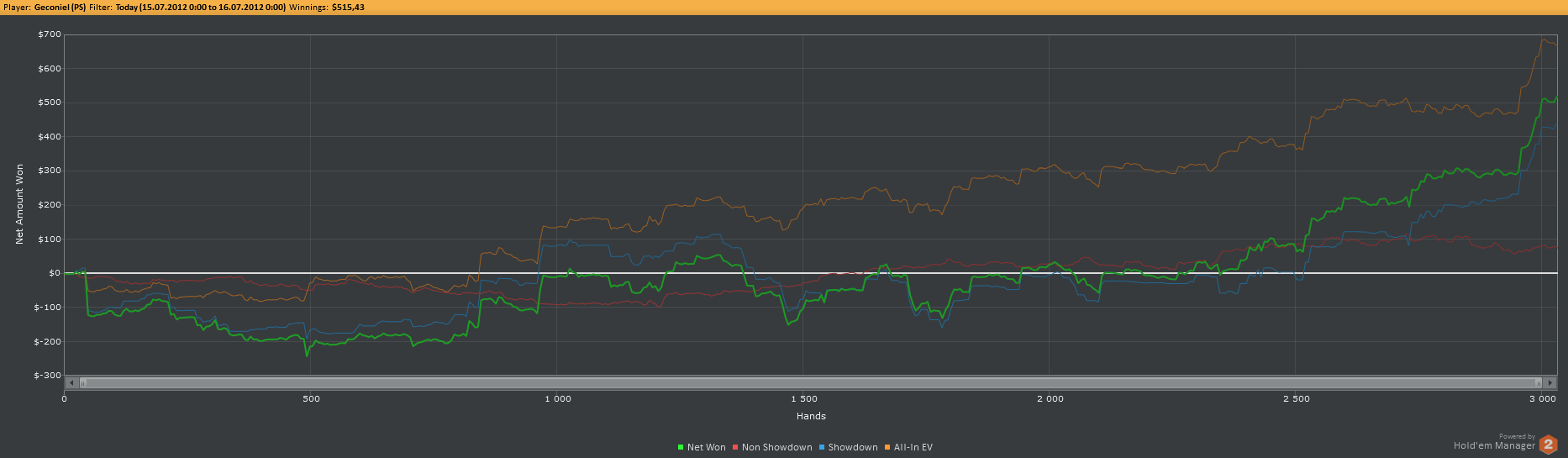Toggle the Net Won series label
Viewport: 1568px width, 458px height.
[706, 448]
